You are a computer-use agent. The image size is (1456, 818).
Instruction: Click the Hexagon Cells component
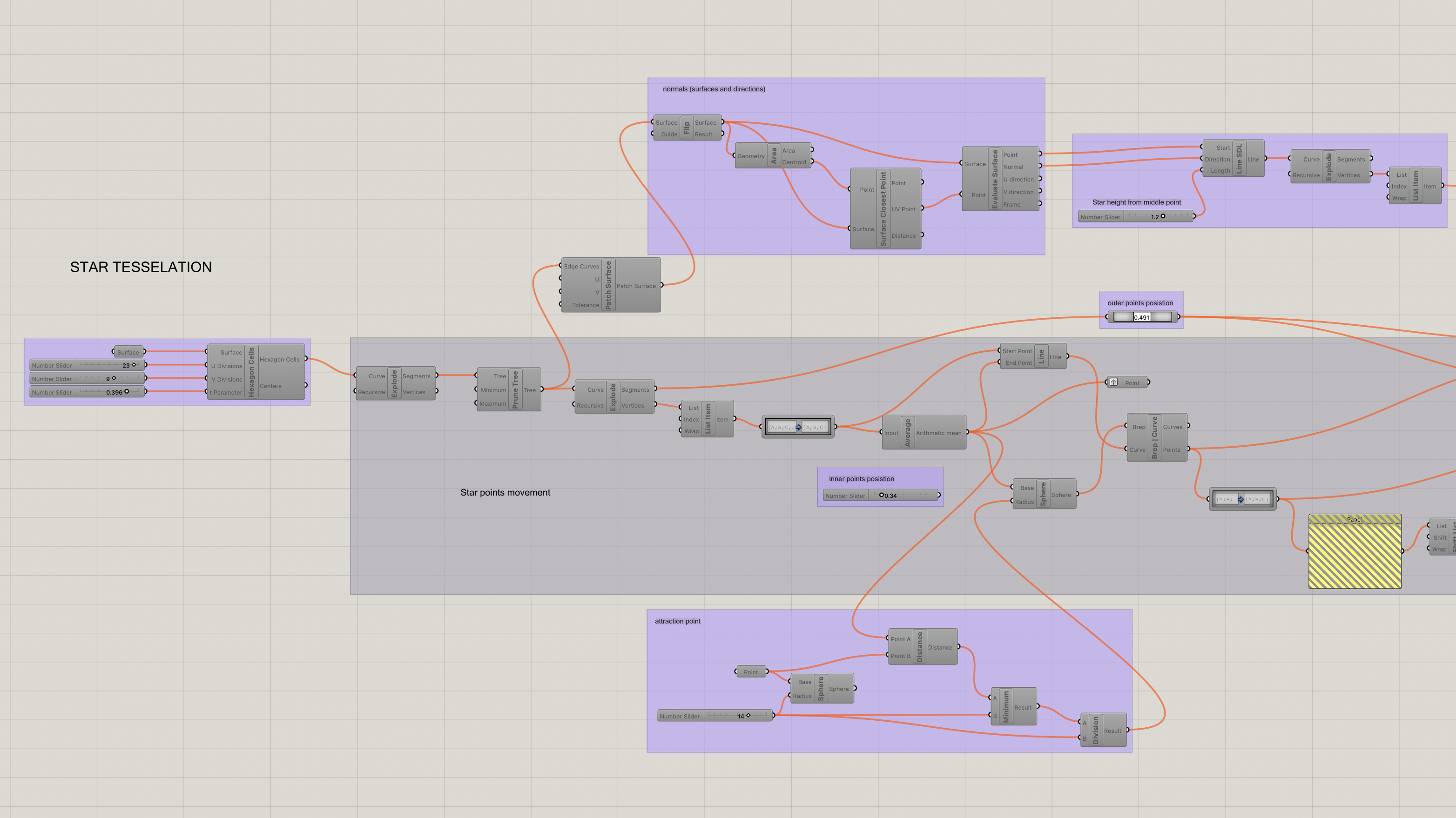point(251,371)
